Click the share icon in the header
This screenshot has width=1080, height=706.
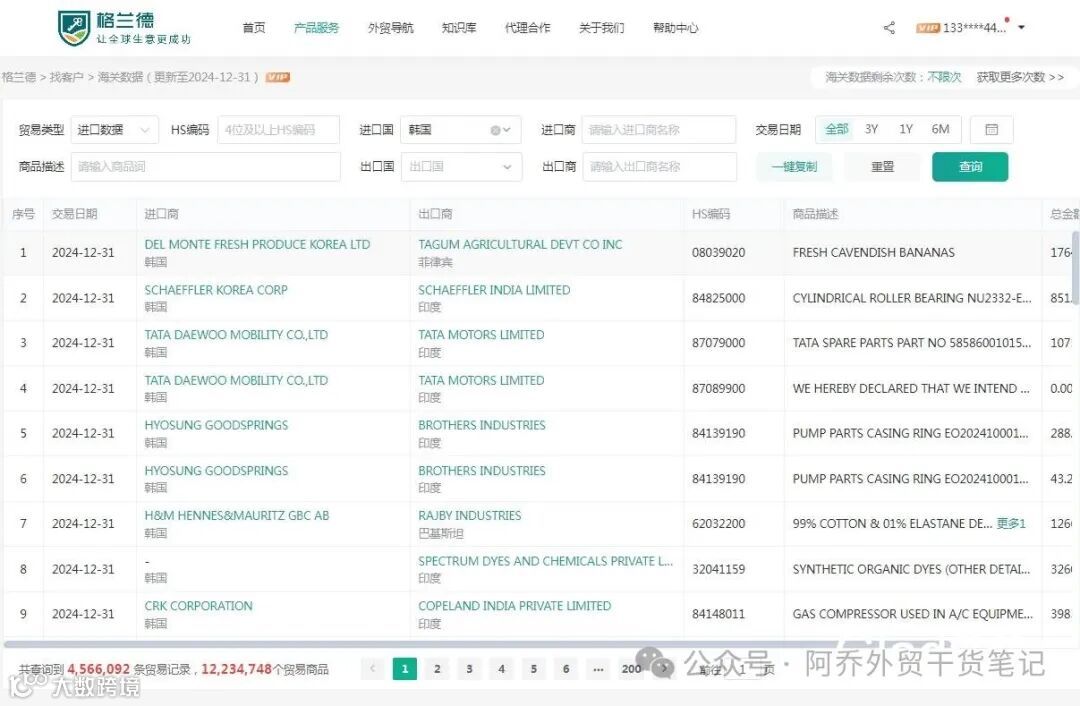coord(889,28)
